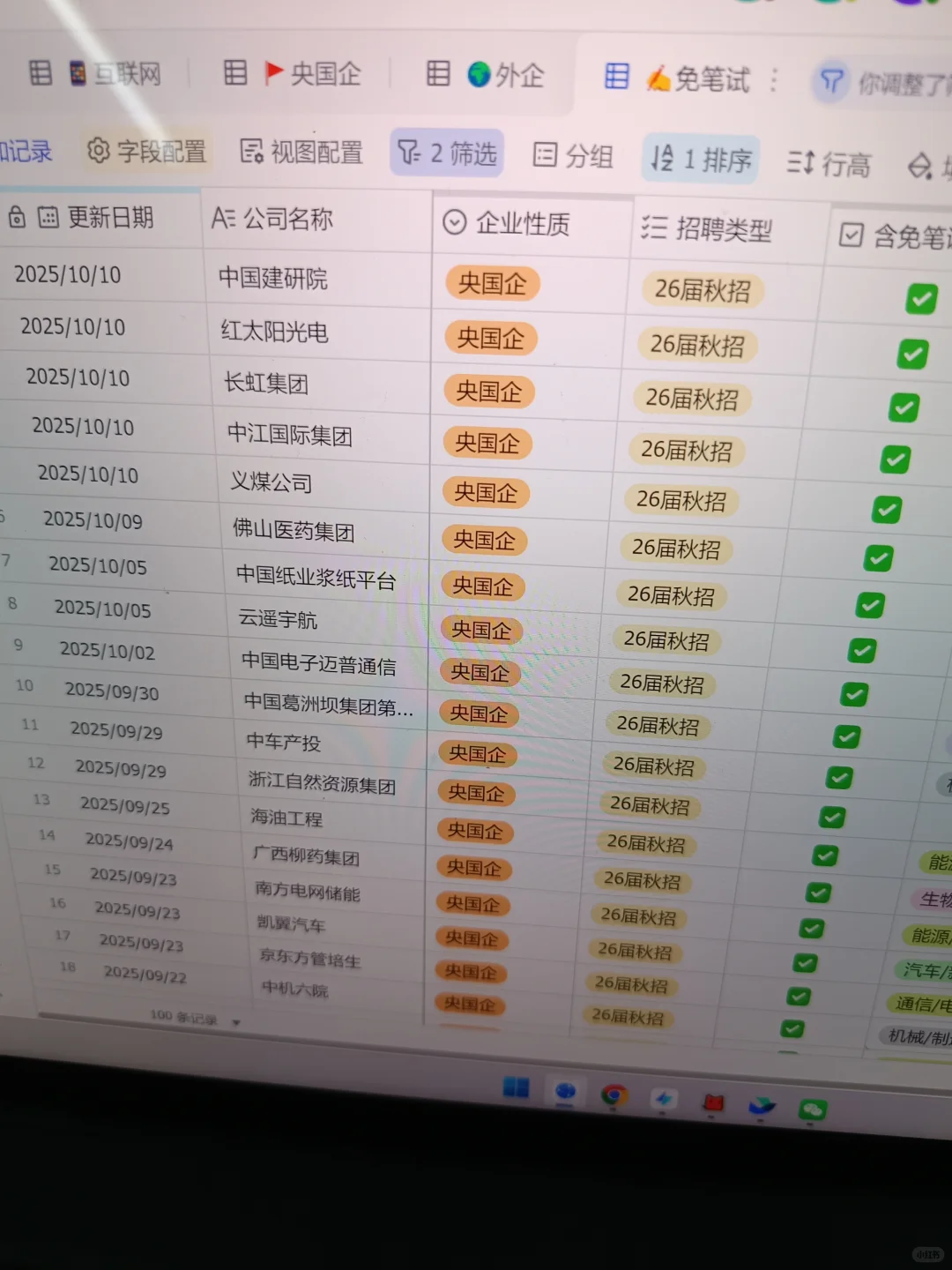Select date cell 2025/10/09

[x=93, y=520]
